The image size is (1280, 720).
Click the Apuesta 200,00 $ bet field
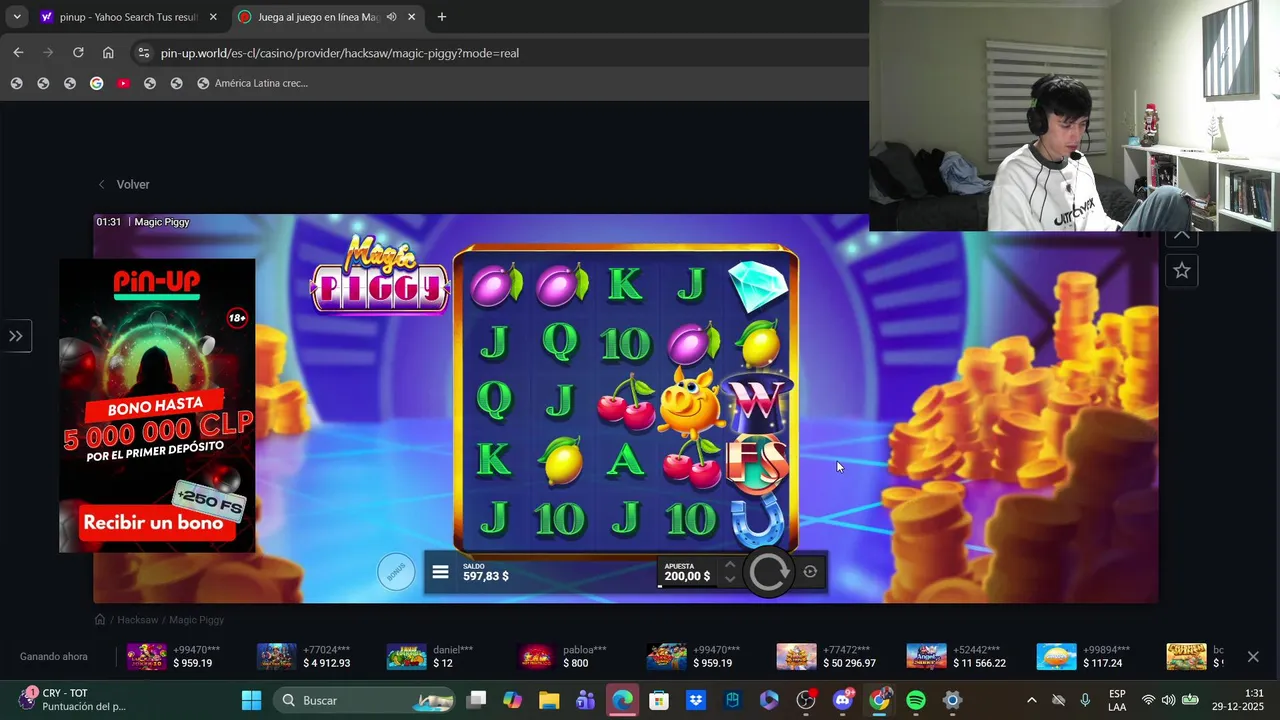click(x=688, y=572)
